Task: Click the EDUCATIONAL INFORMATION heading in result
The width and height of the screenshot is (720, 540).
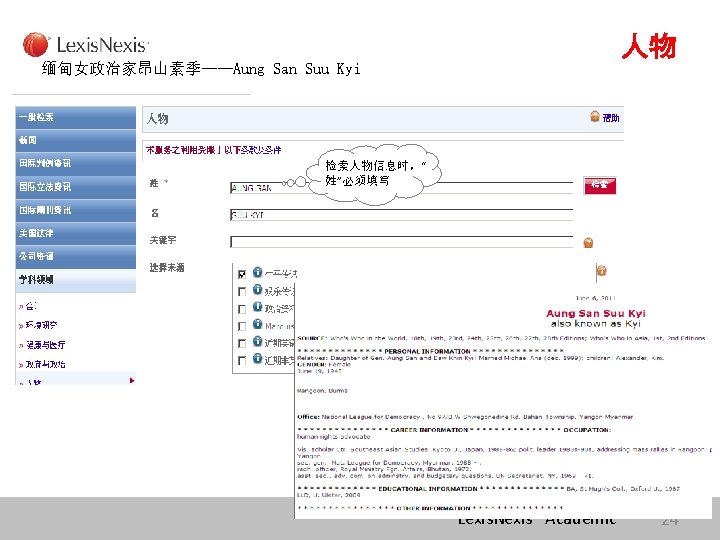Action: (x=428, y=489)
